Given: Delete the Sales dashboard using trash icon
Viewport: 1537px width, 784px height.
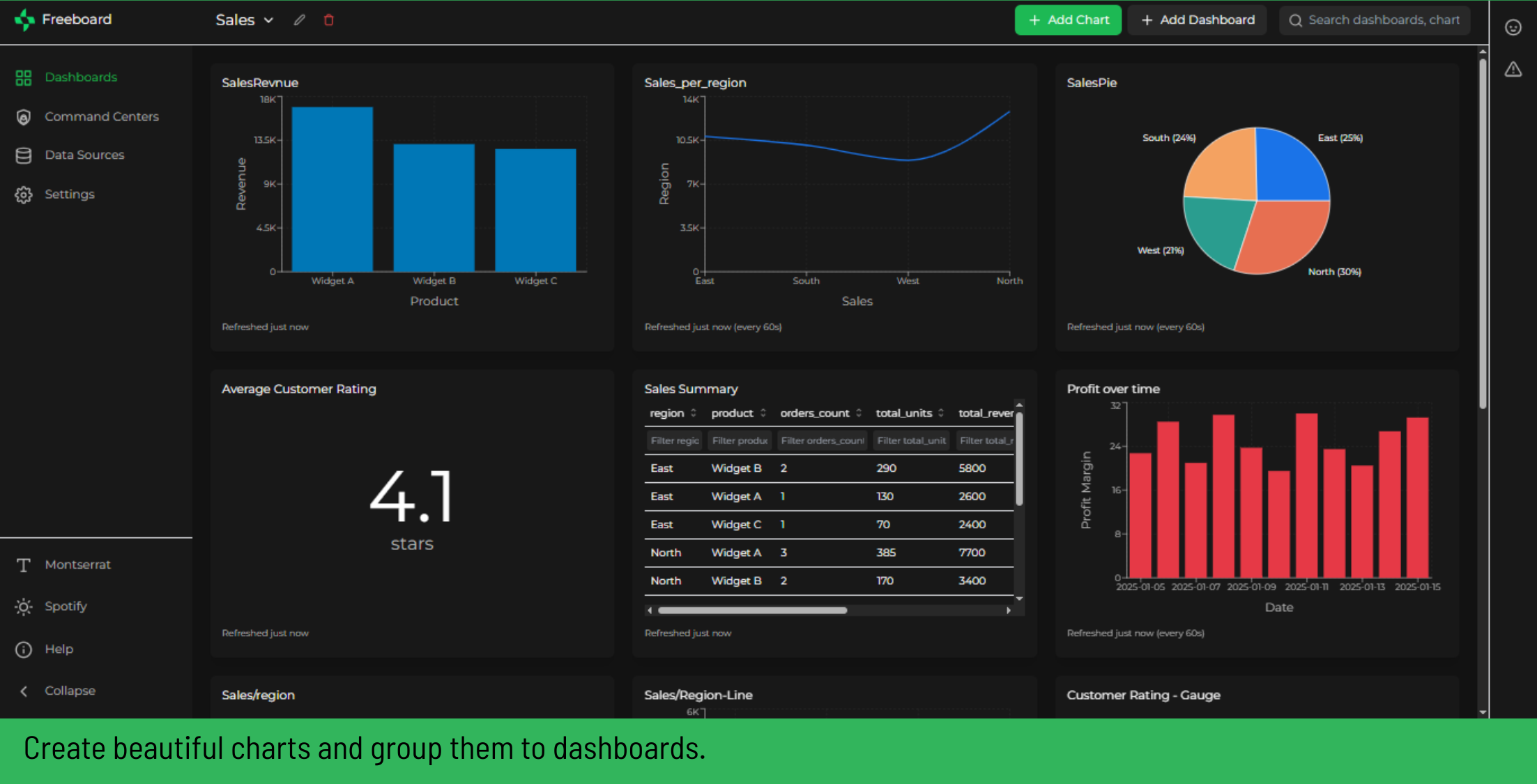Looking at the screenshot, I should coord(328,20).
